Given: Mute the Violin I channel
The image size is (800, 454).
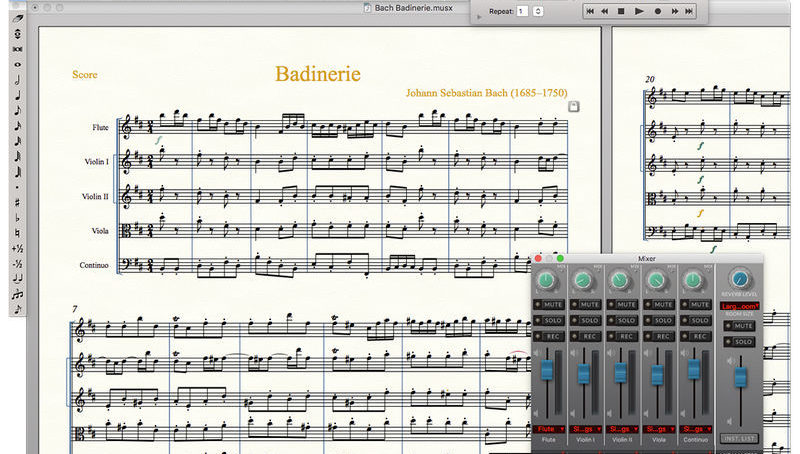Looking at the screenshot, I should [585, 305].
